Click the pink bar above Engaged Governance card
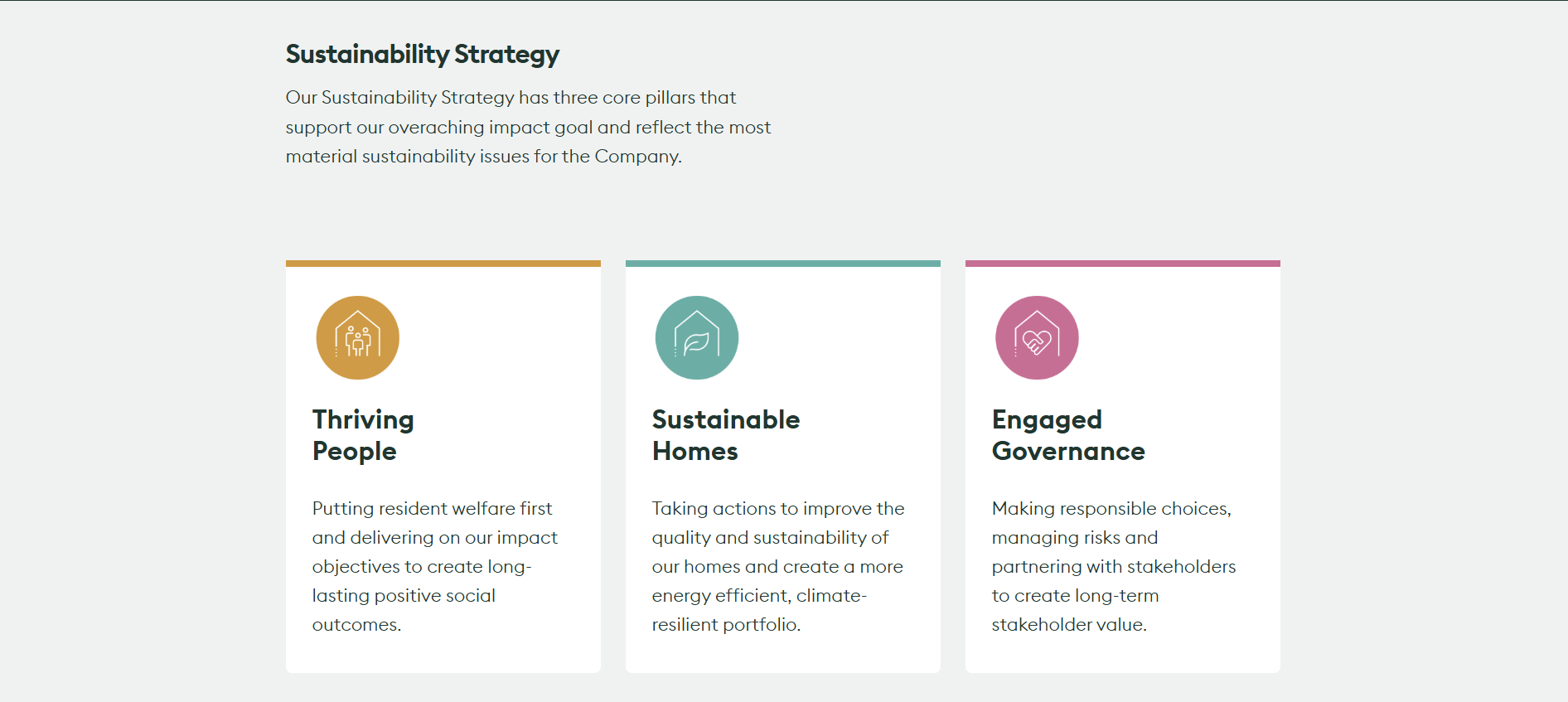This screenshot has height=702, width=1568. click(x=1123, y=264)
